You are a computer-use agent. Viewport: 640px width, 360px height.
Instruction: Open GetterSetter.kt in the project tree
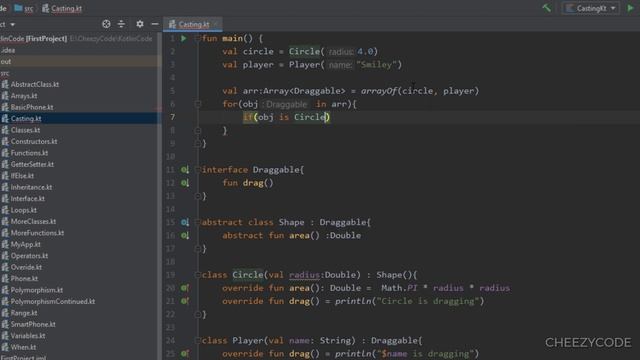(32, 164)
